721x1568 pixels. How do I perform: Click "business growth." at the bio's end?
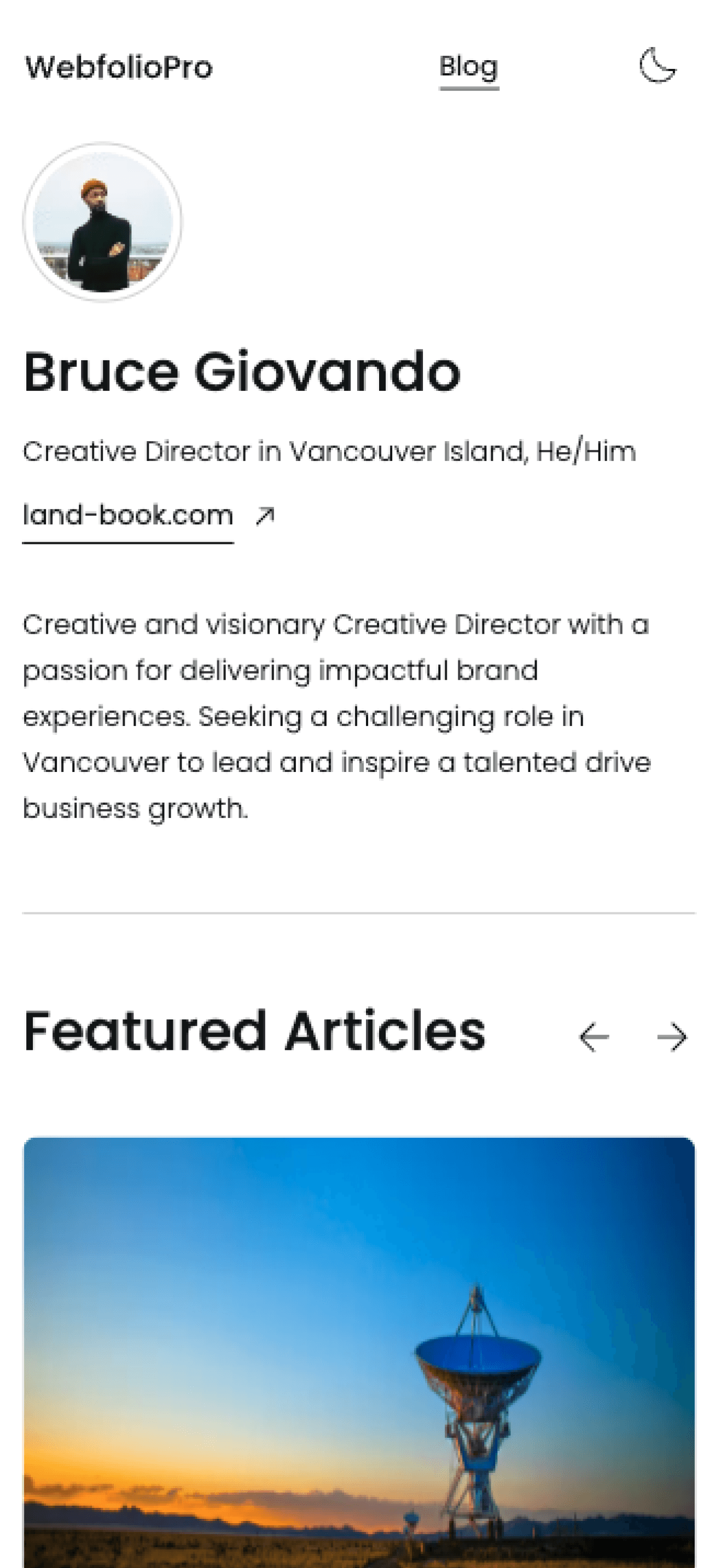tap(135, 809)
